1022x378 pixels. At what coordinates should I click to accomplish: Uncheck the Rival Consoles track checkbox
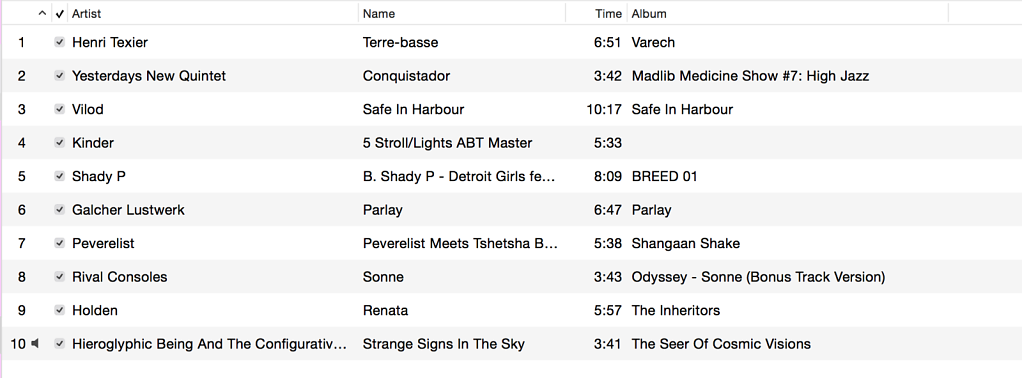(x=60, y=276)
